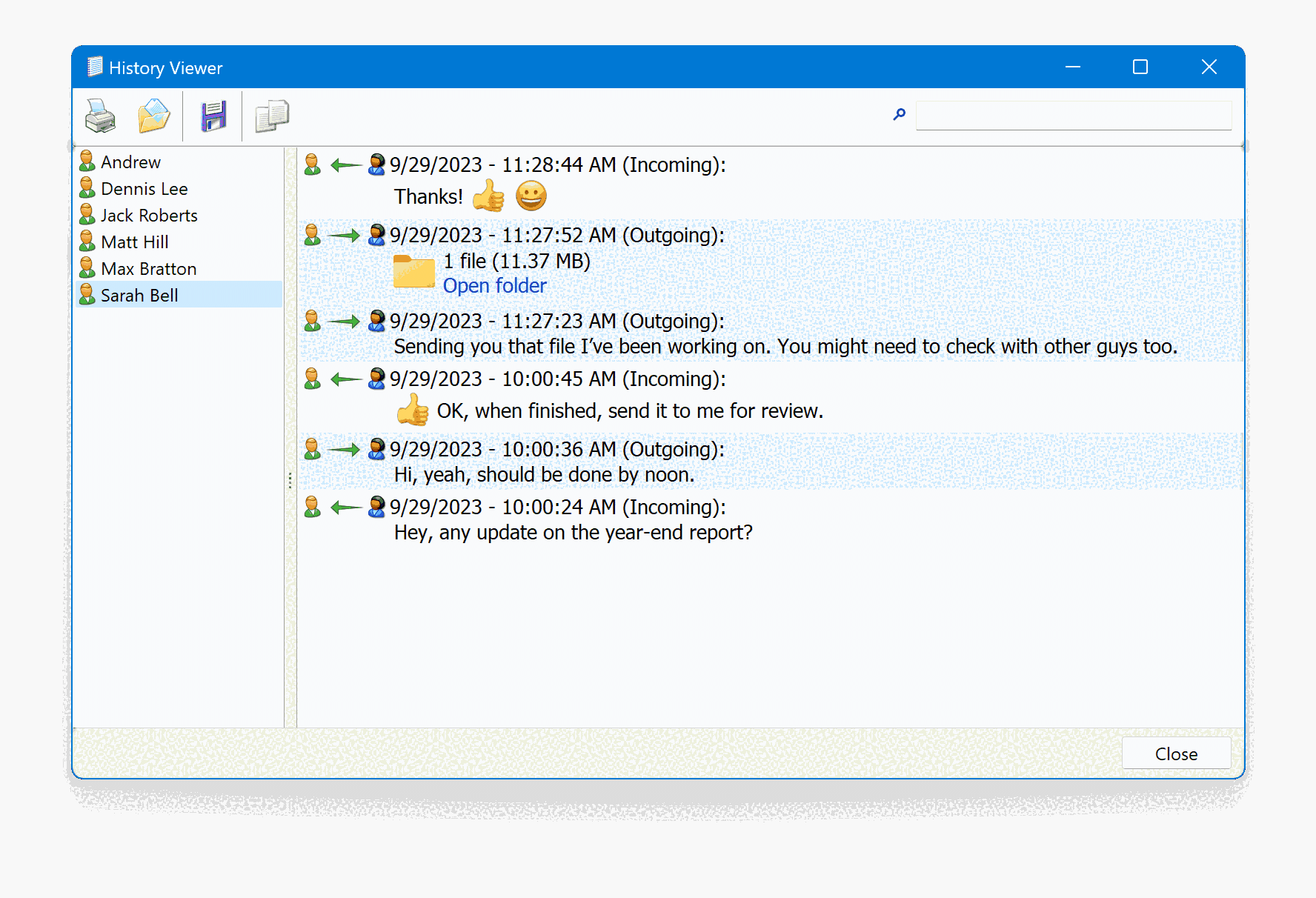Click the History Viewer title bar notebook icon
Screen dimensions: 1316x898
tap(95, 67)
